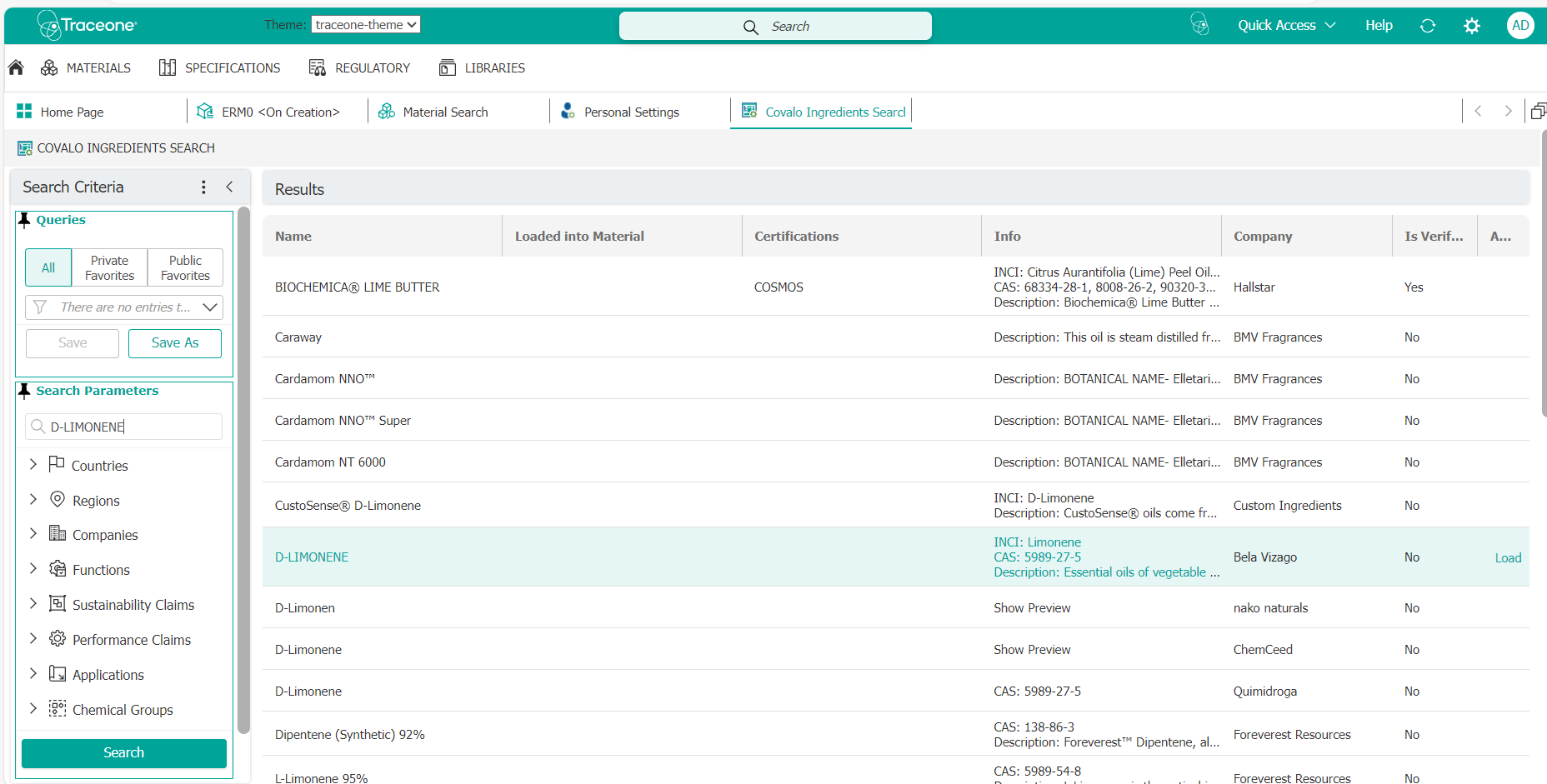Click the Performance Claims gear icon

tap(58, 638)
